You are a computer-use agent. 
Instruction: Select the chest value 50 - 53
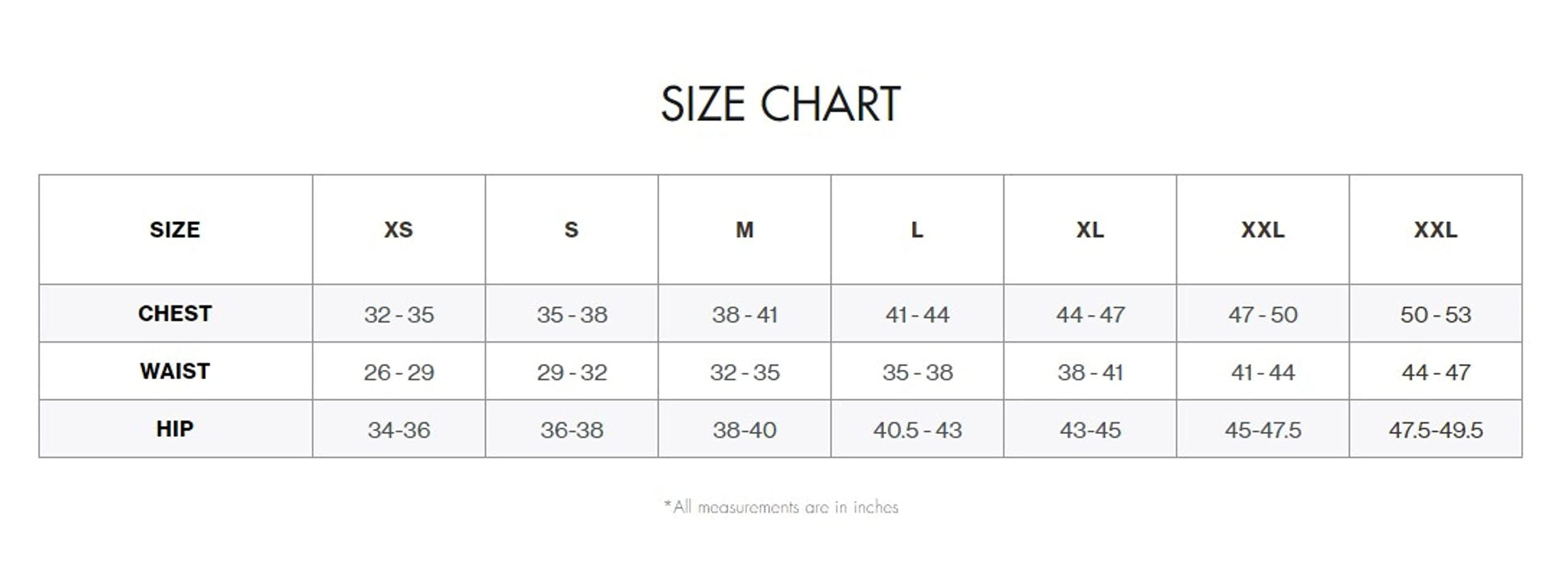1436,314
